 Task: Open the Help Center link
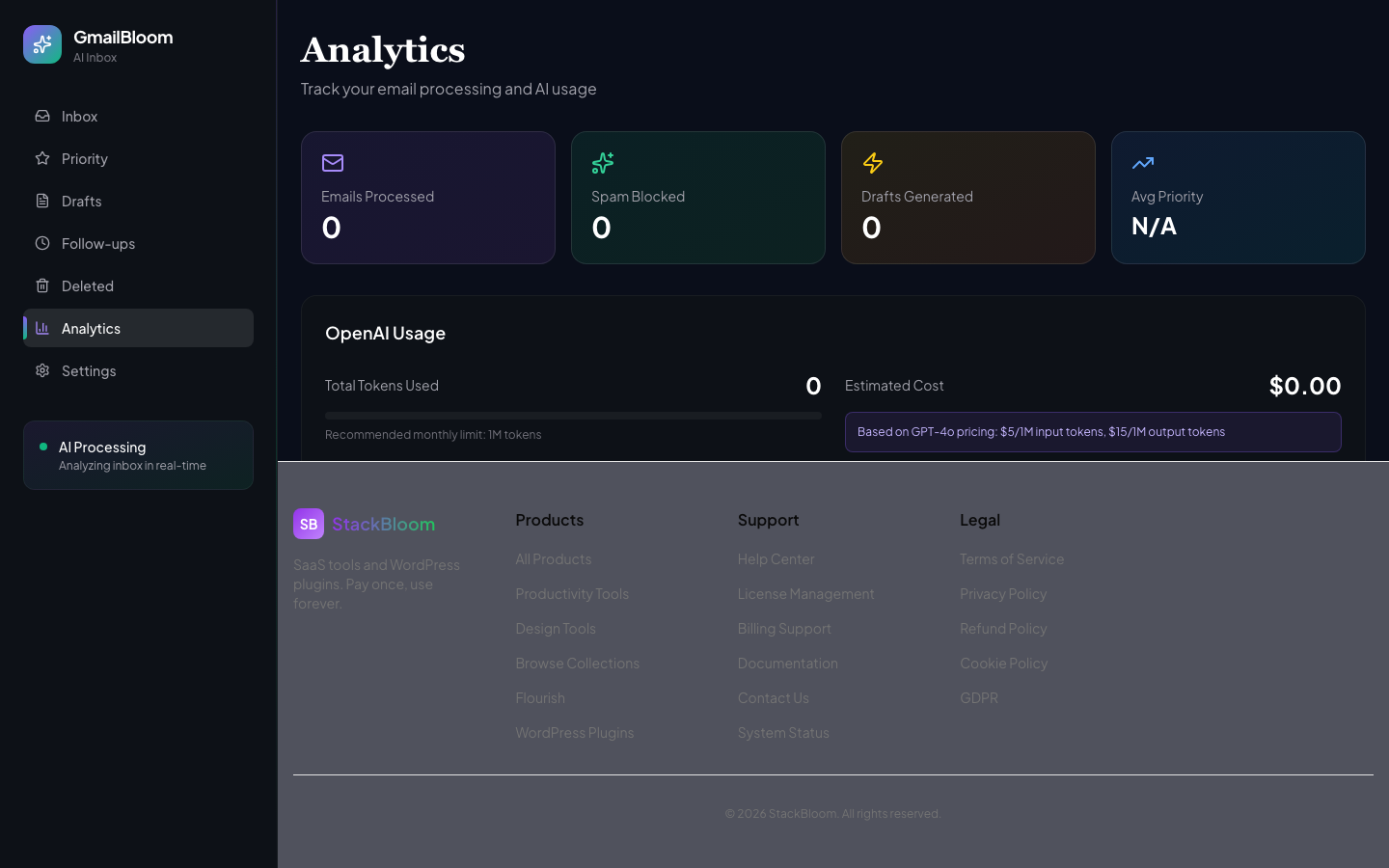click(776, 558)
